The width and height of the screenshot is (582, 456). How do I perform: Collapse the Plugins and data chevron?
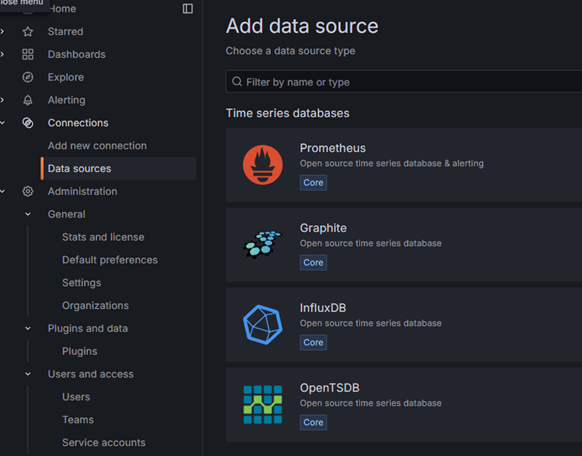tap(28, 328)
